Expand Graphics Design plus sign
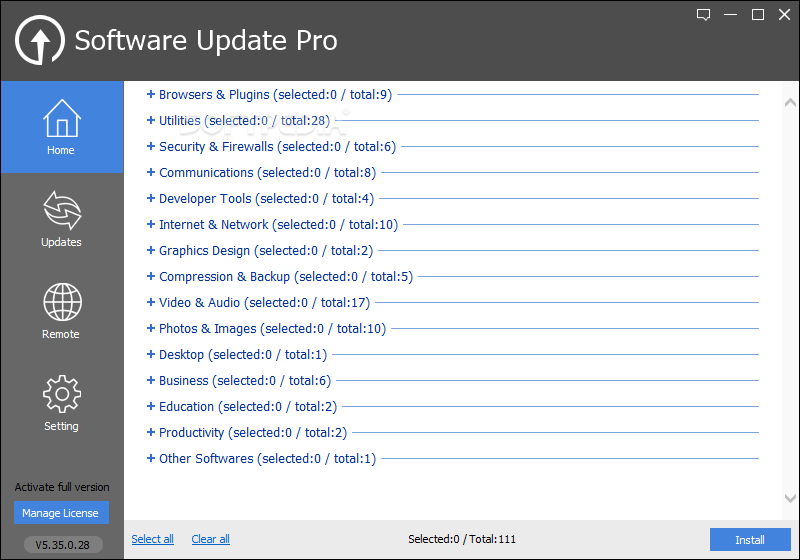This screenshot has height=560, width=800. tap(151, 250)
